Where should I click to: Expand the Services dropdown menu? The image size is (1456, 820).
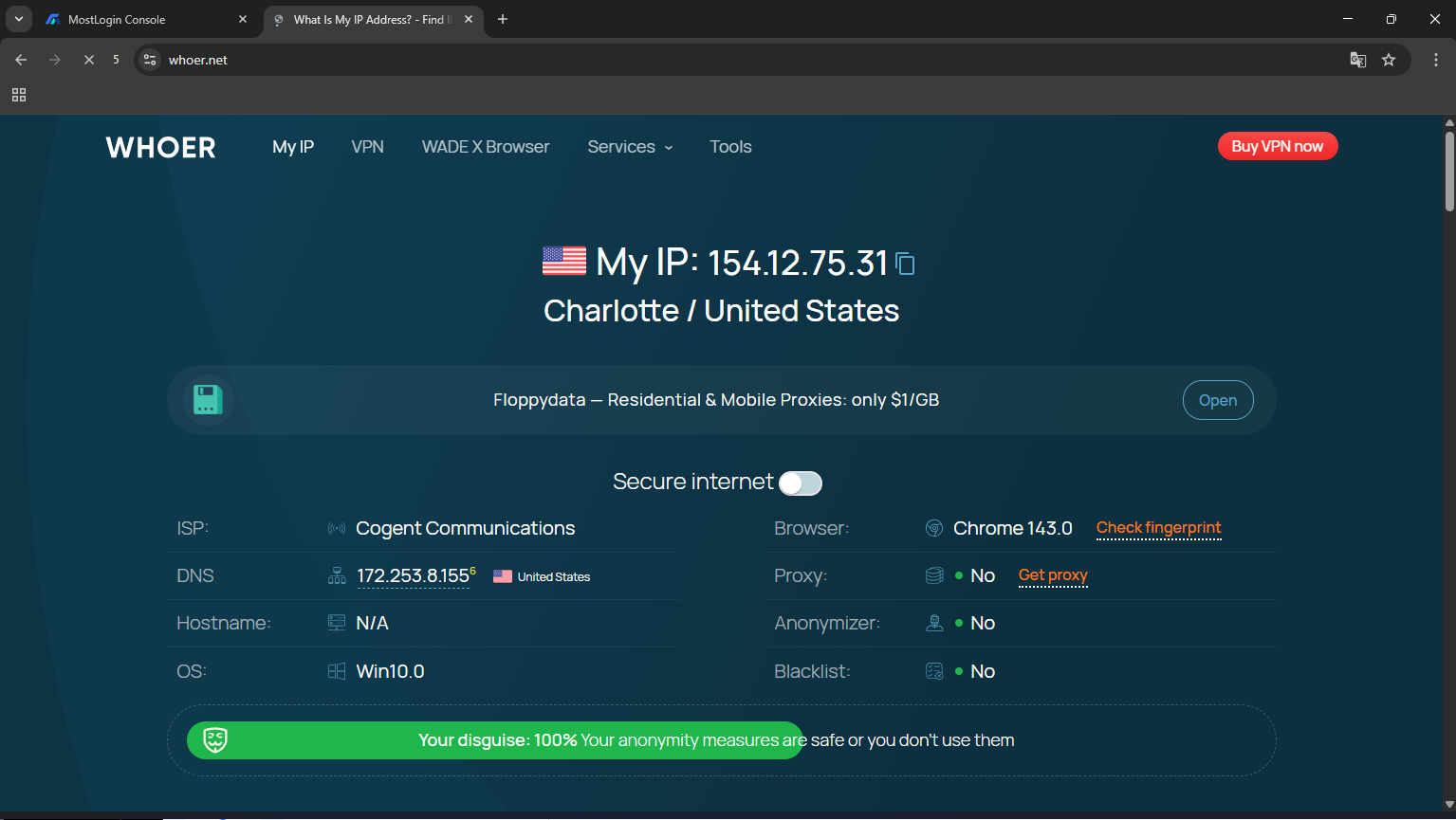click(x=629, y=146)
